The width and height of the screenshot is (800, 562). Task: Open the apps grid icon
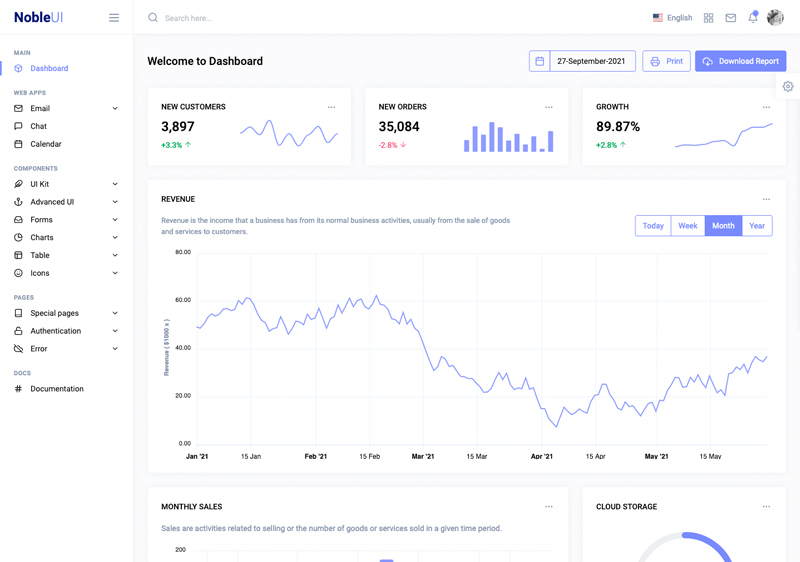(x=709, y=18)
